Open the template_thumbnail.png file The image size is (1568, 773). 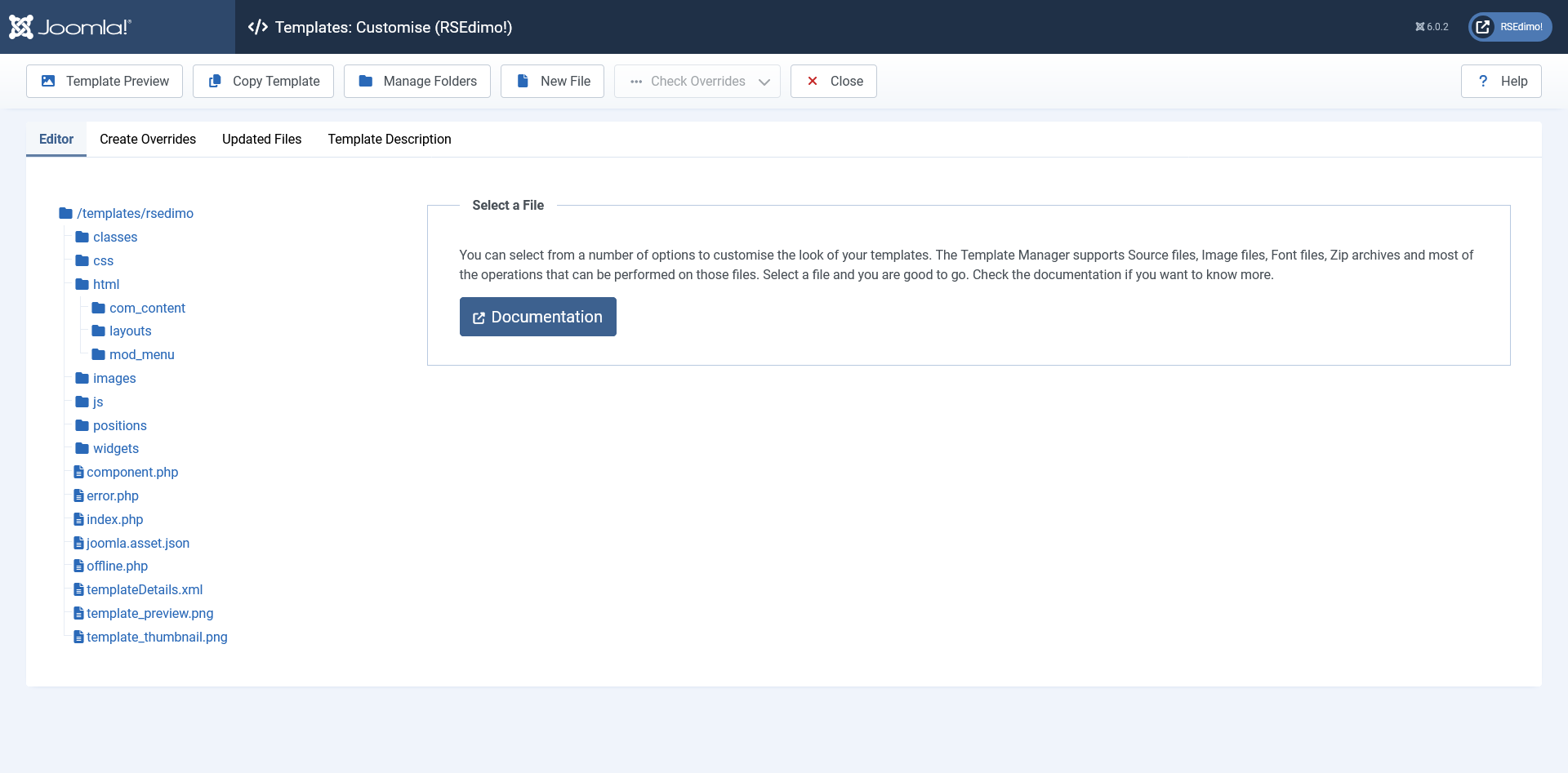pos(157,637)
